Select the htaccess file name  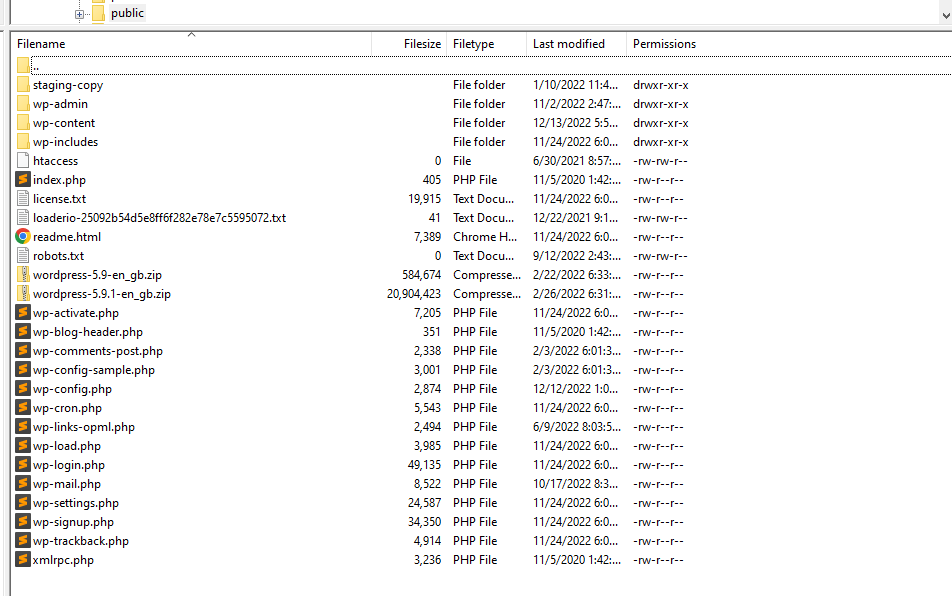click(x=55, y=161)
